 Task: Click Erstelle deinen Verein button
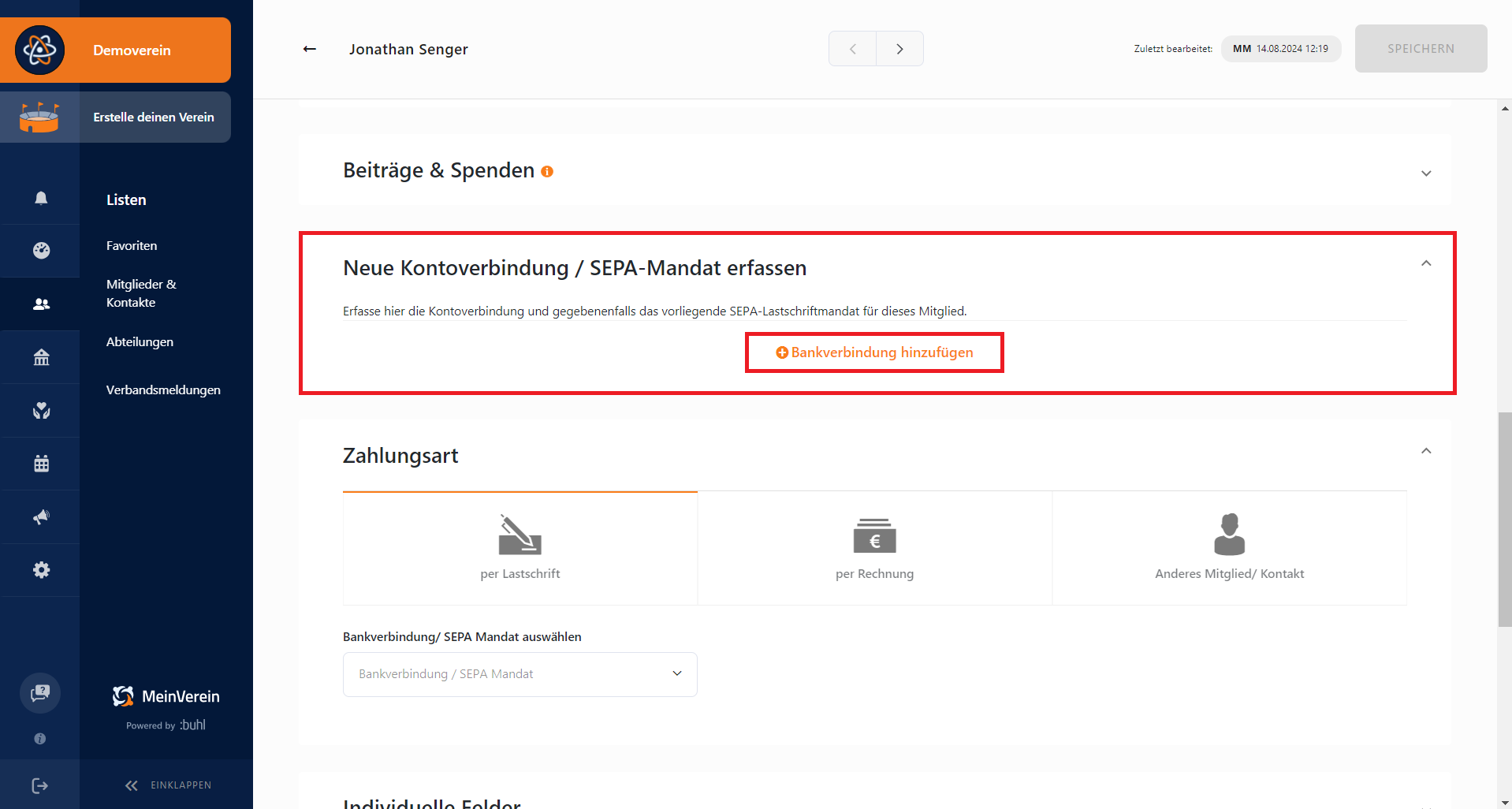[x=115, y=117]
